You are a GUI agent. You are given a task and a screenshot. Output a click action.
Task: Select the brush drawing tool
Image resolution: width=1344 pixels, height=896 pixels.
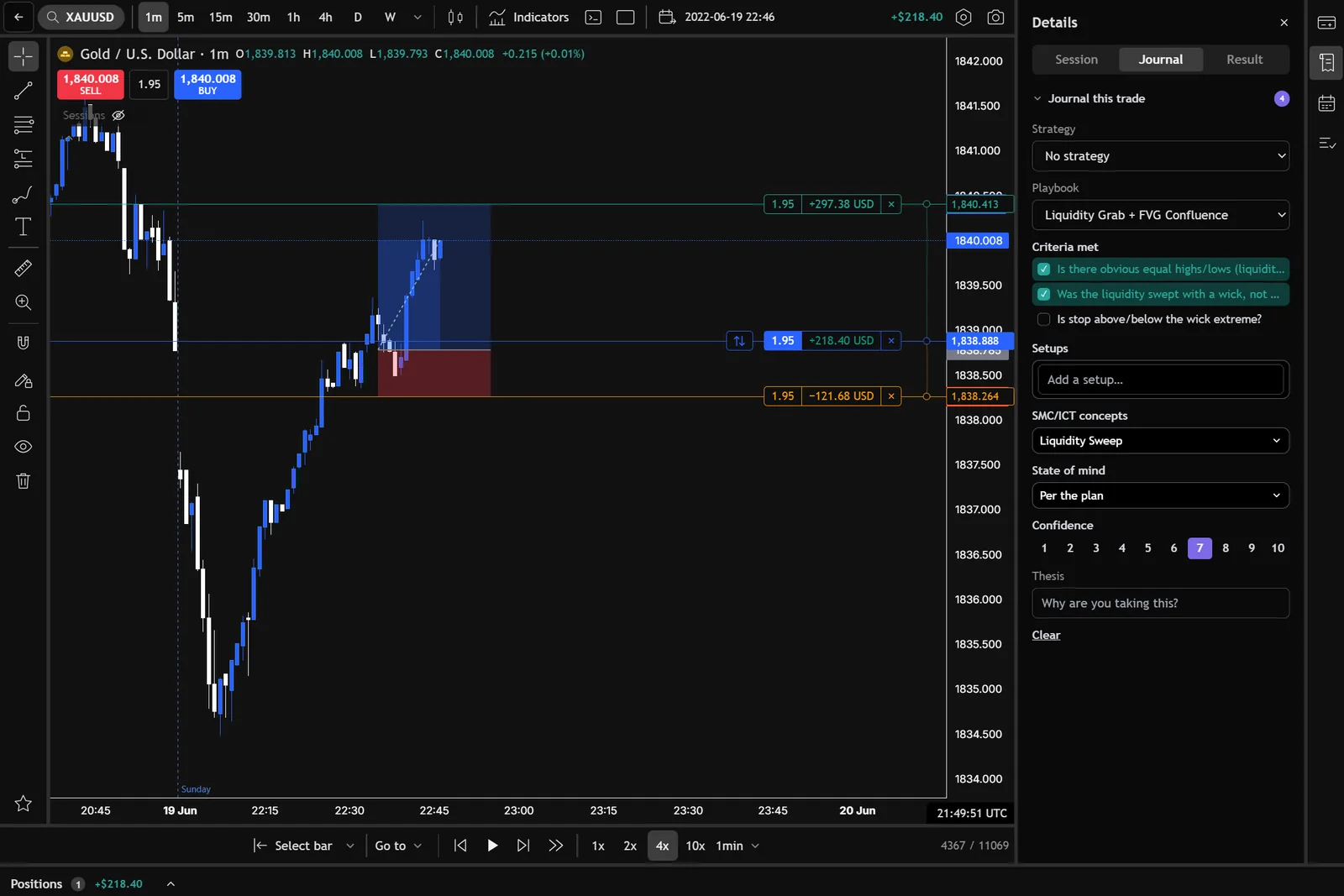coord(24,194)
